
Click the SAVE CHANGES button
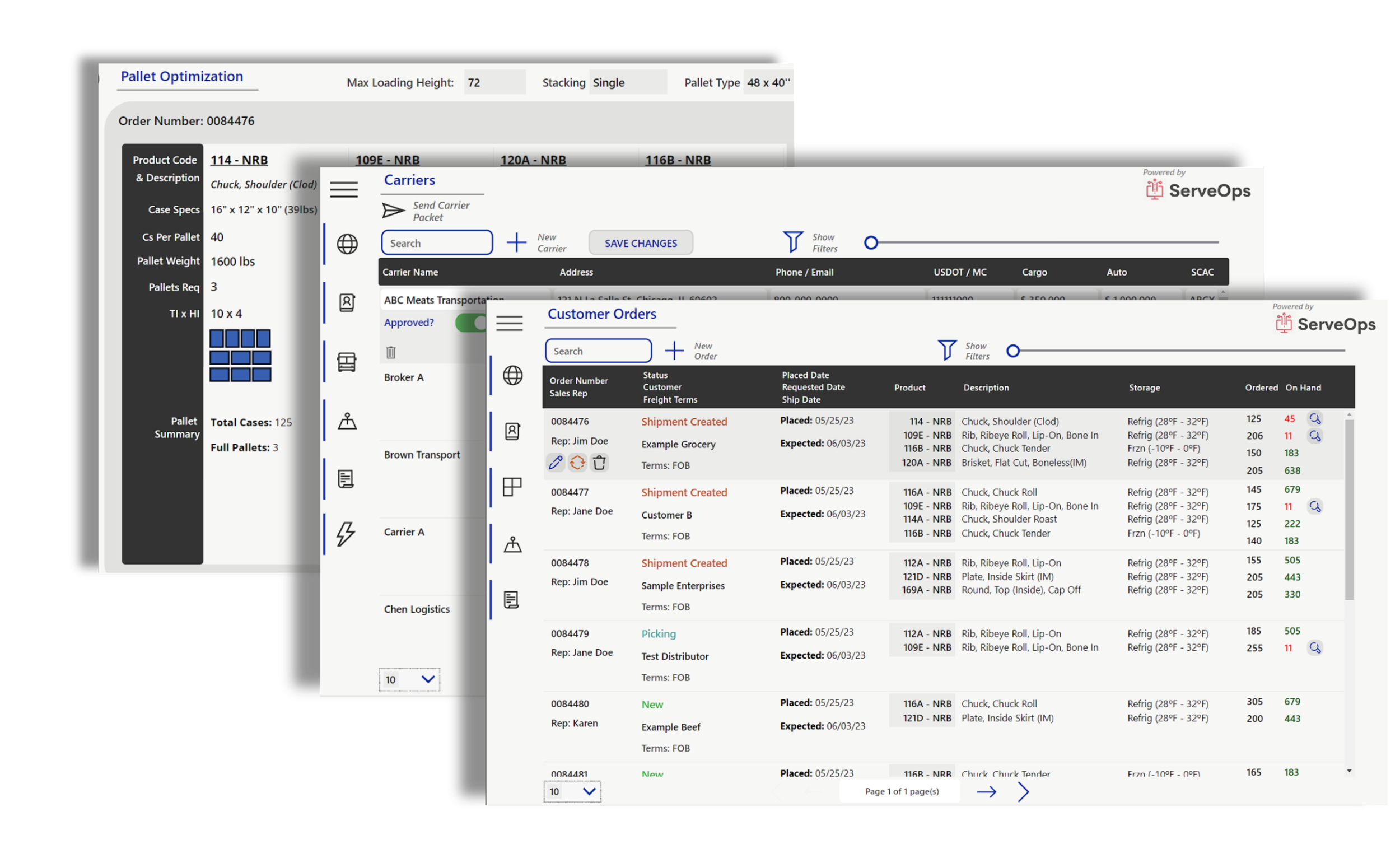[640, 243]
